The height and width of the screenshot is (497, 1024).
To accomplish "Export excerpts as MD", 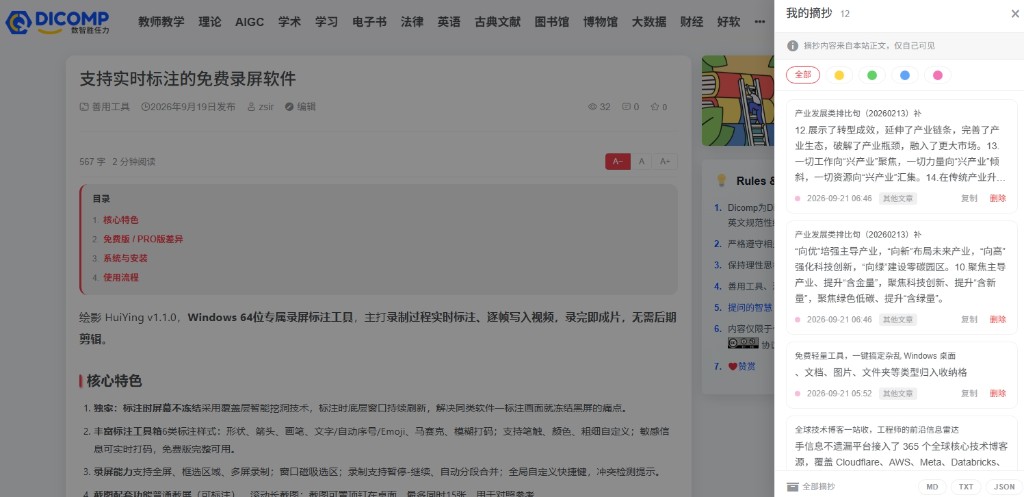I will (932, 487).
